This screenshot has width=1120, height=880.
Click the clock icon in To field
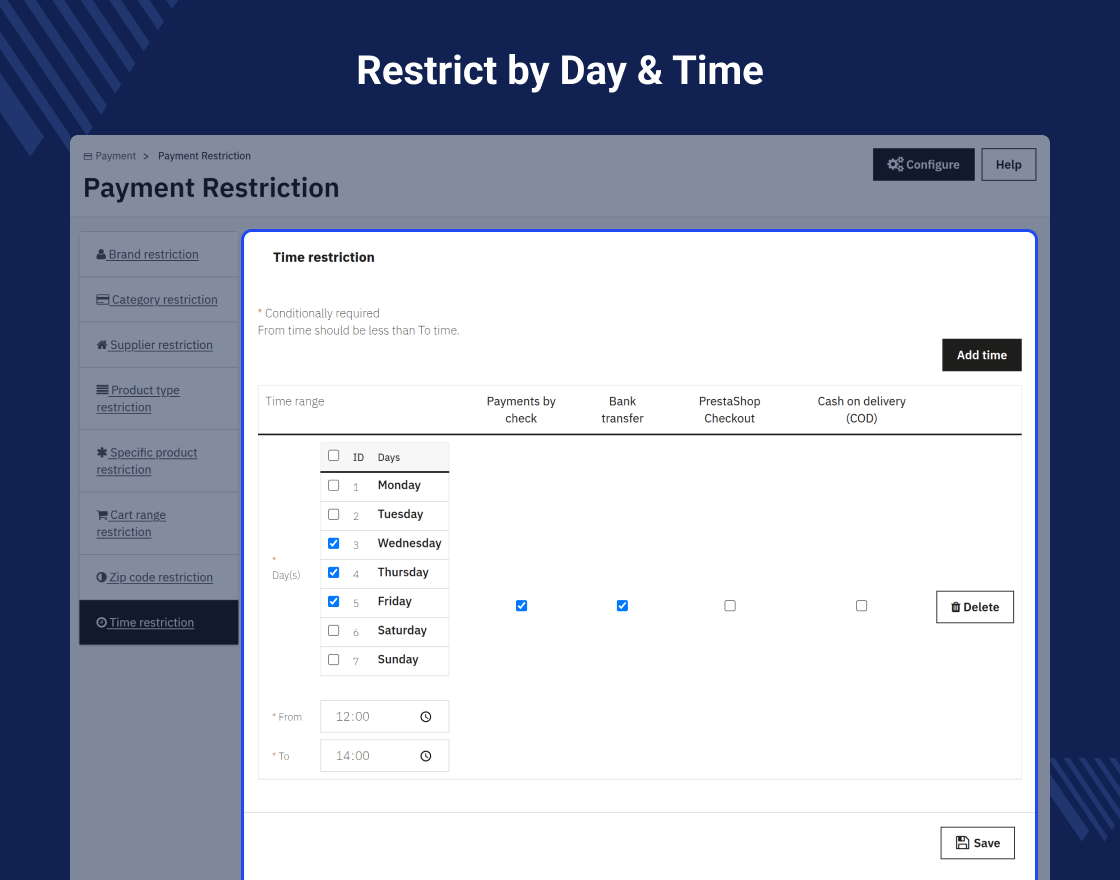click(426, 756)
